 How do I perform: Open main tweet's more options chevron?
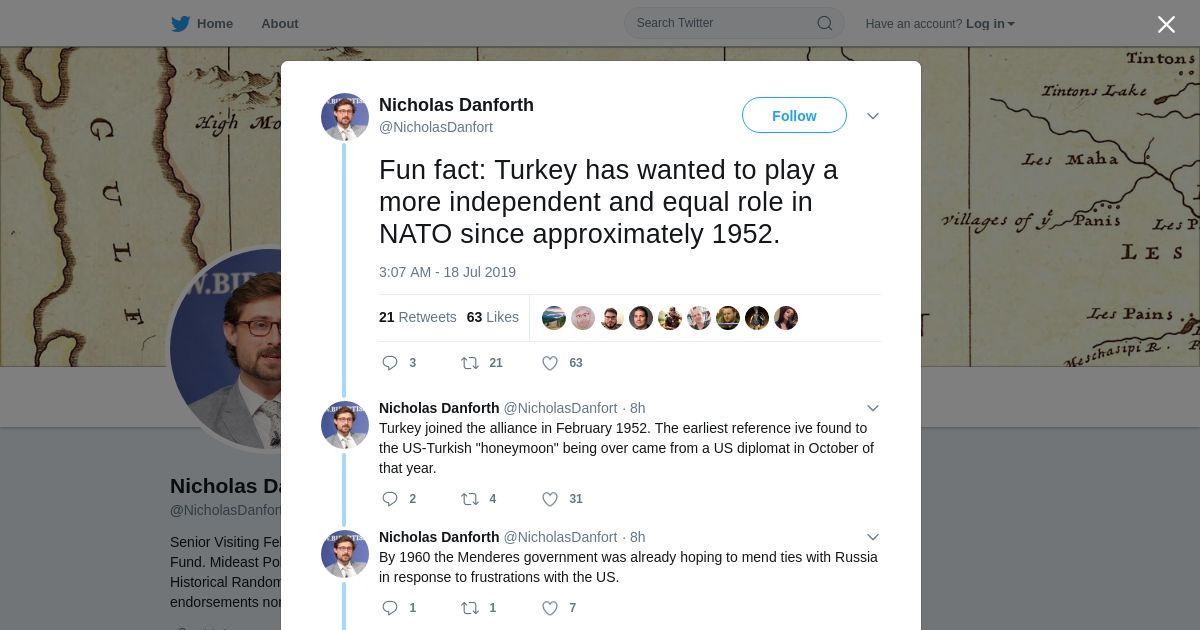click(873, 116)
